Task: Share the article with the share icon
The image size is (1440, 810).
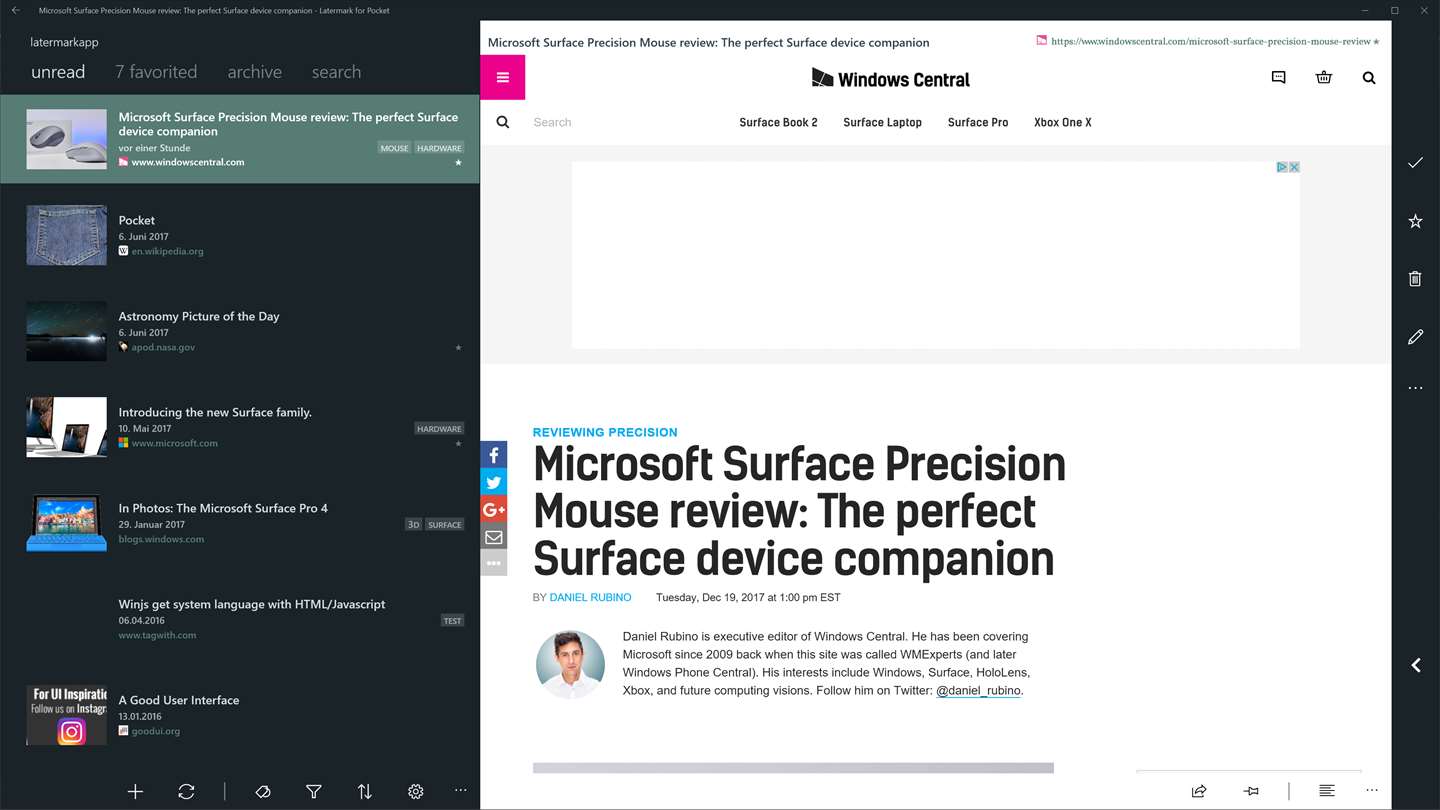Action: tap(1199, 791)
